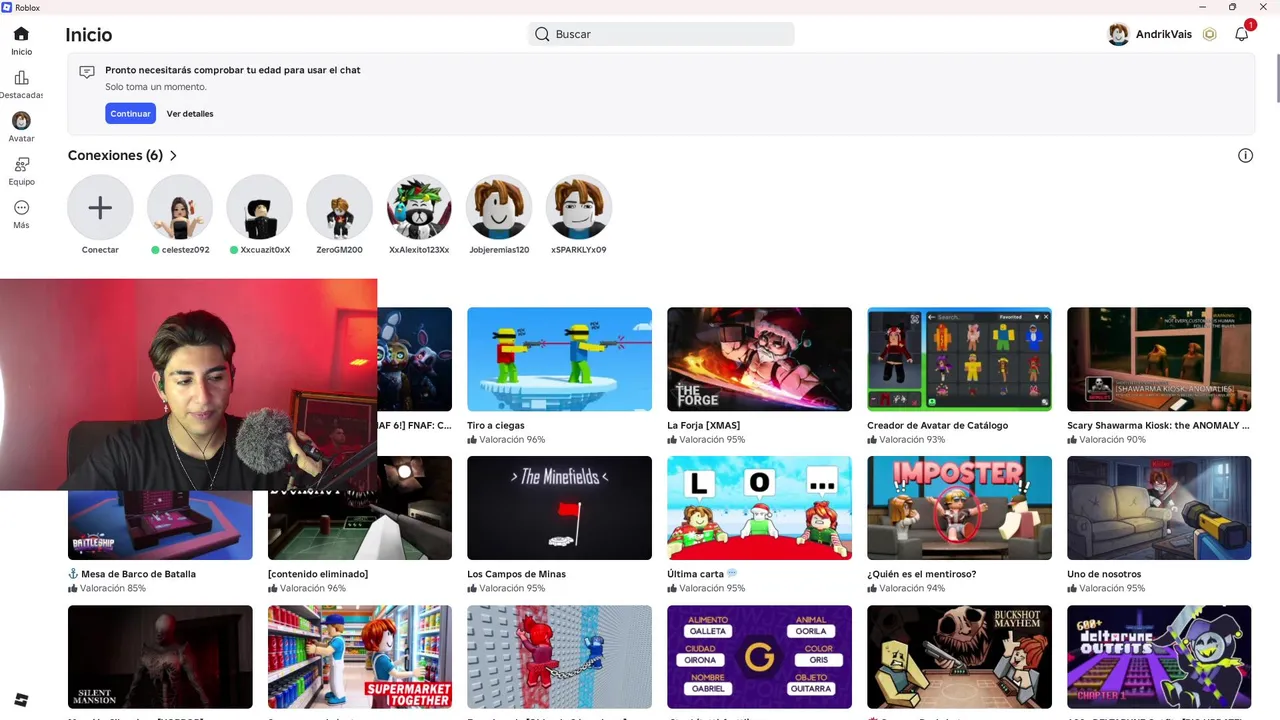
Task: Click the Roblox app icon in title bar
Action: 7,7
